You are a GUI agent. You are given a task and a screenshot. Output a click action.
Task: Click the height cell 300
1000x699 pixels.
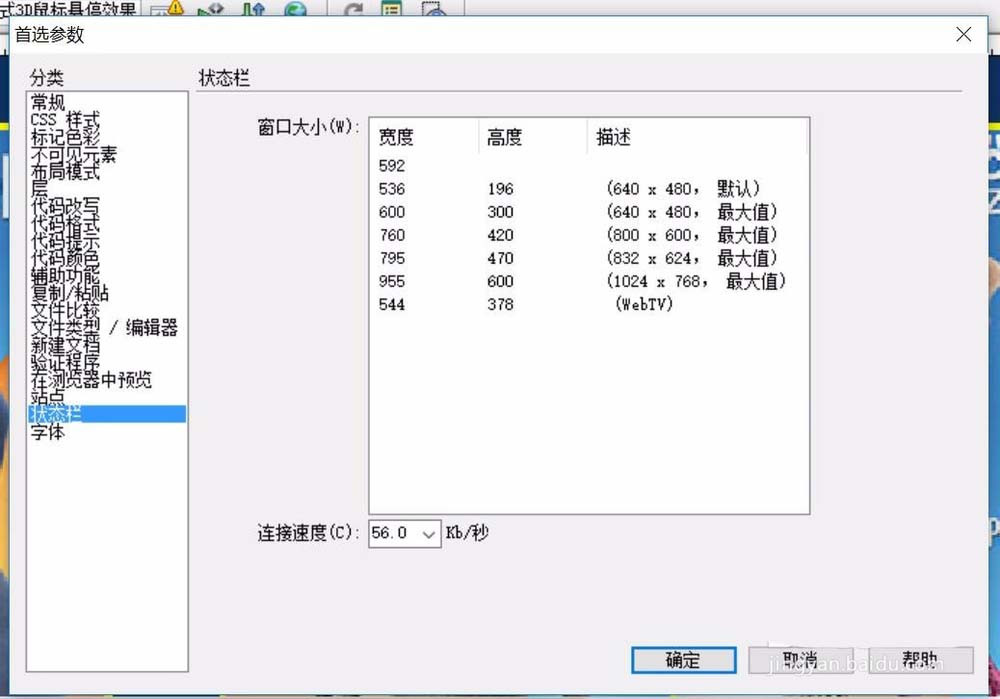tap(500, 212)
